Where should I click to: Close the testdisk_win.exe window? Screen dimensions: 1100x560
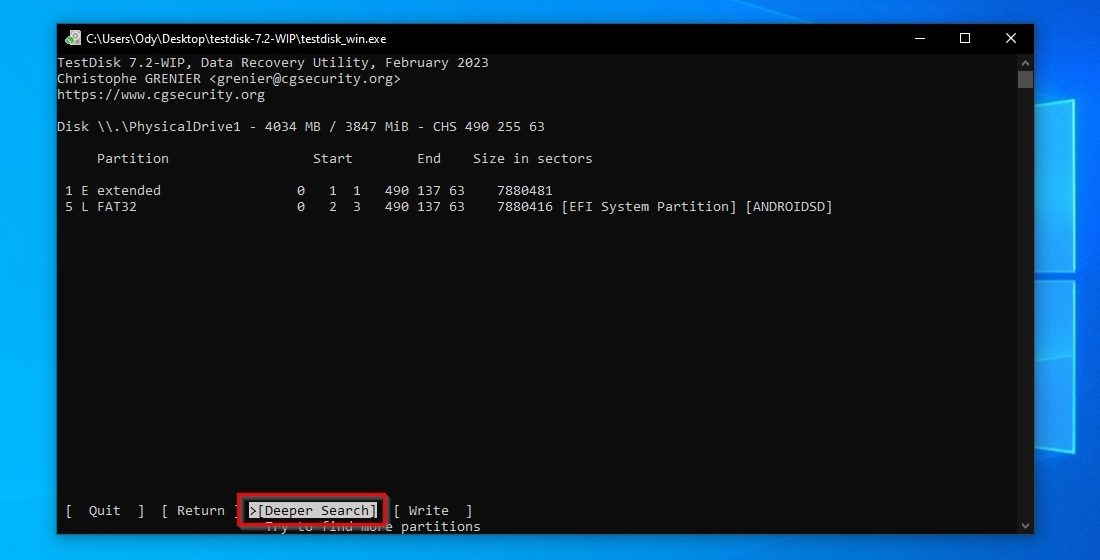click(1010, 39)
